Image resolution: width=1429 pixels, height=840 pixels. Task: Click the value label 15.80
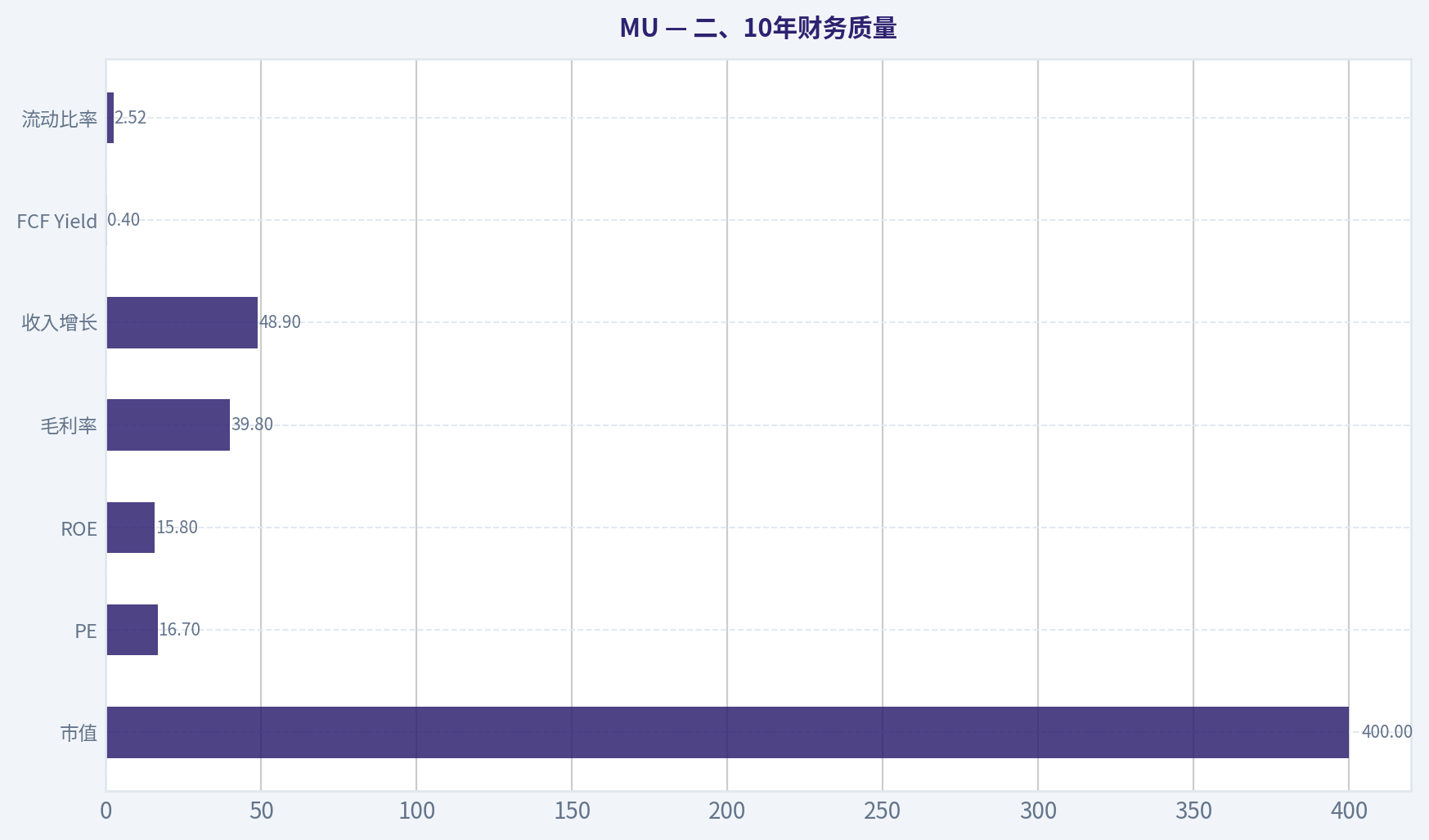(x=177, y=527)
